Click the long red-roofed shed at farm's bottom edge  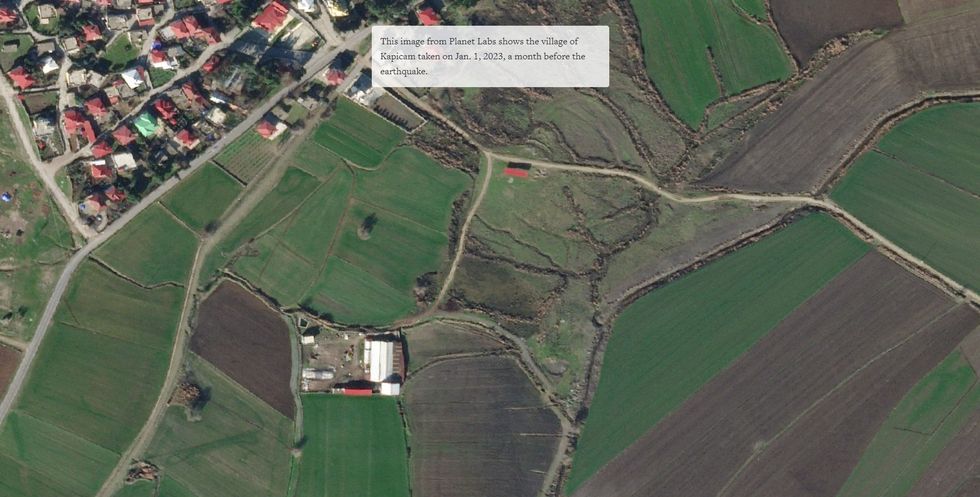click(x=358, y=391)
